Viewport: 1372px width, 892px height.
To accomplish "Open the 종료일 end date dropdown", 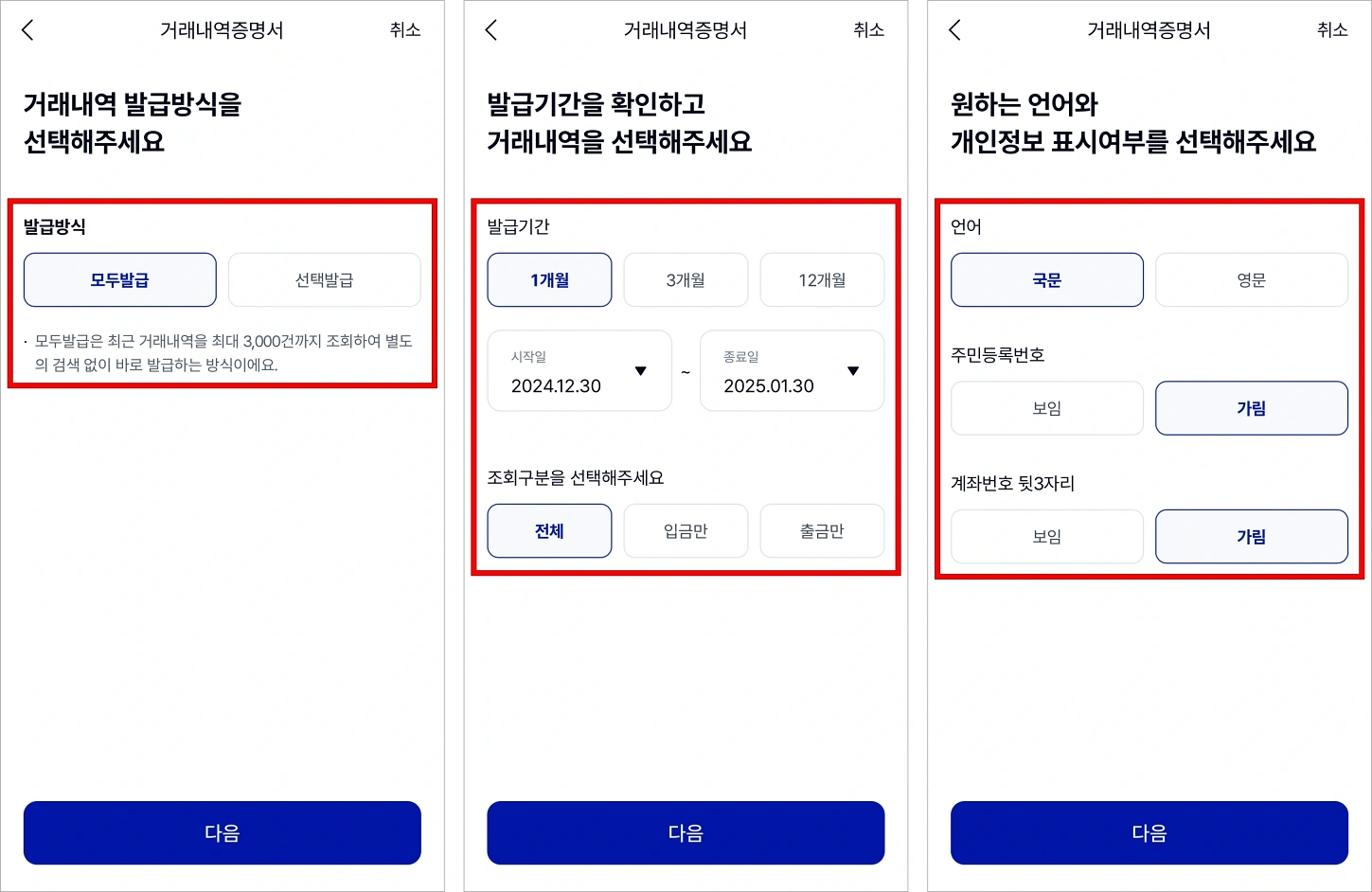I will [792, 371].
